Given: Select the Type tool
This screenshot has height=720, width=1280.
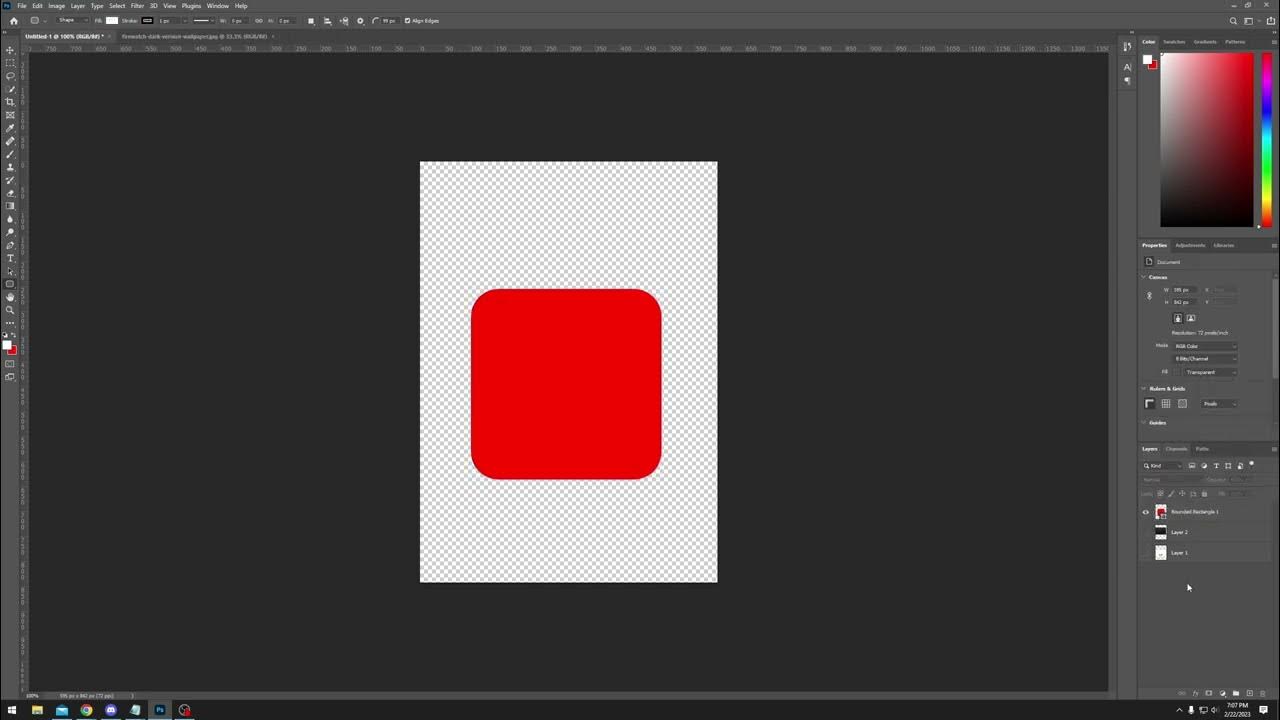Looking at the screenshot, I should point(10,258).
